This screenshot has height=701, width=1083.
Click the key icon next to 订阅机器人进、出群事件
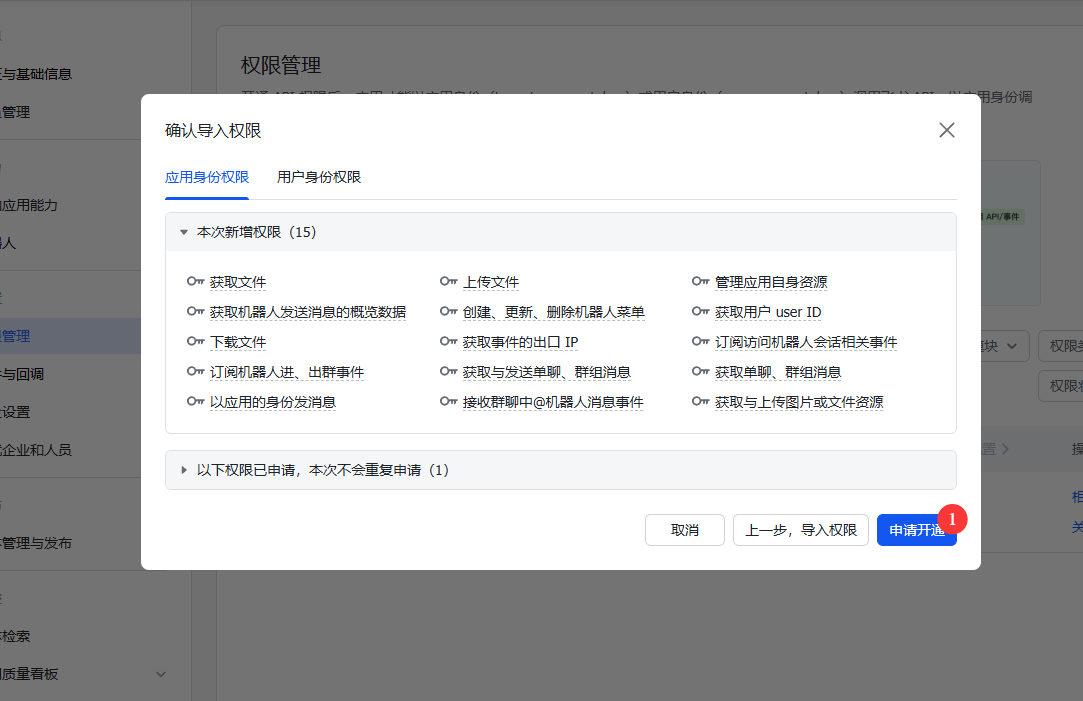tap(196, 372)
